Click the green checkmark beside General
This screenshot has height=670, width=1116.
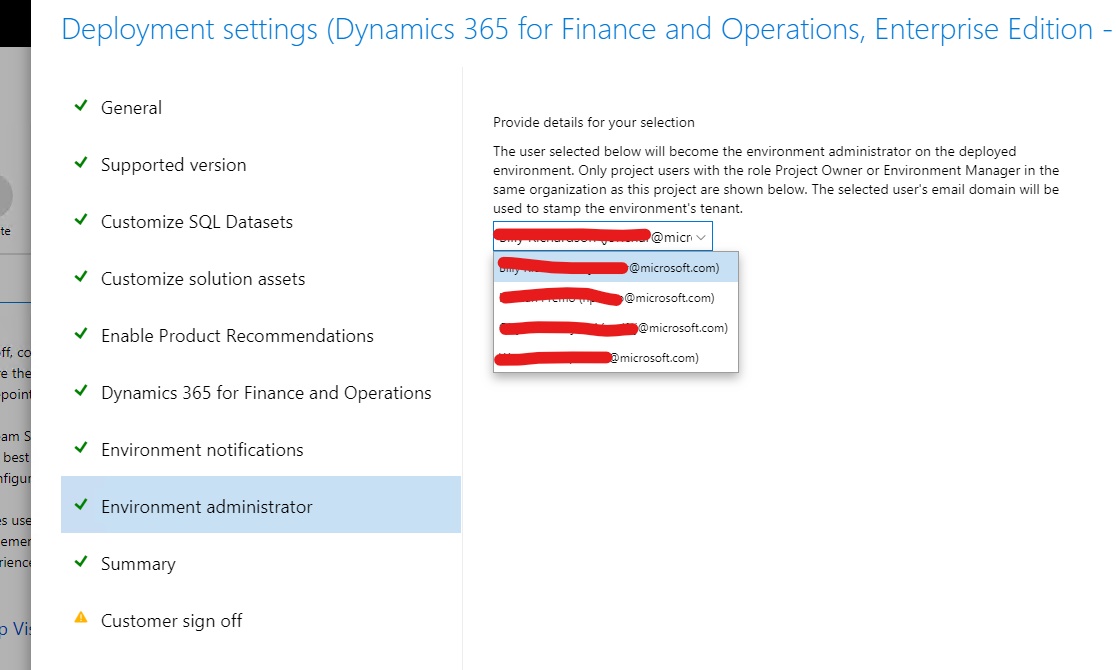click(81, 106)
